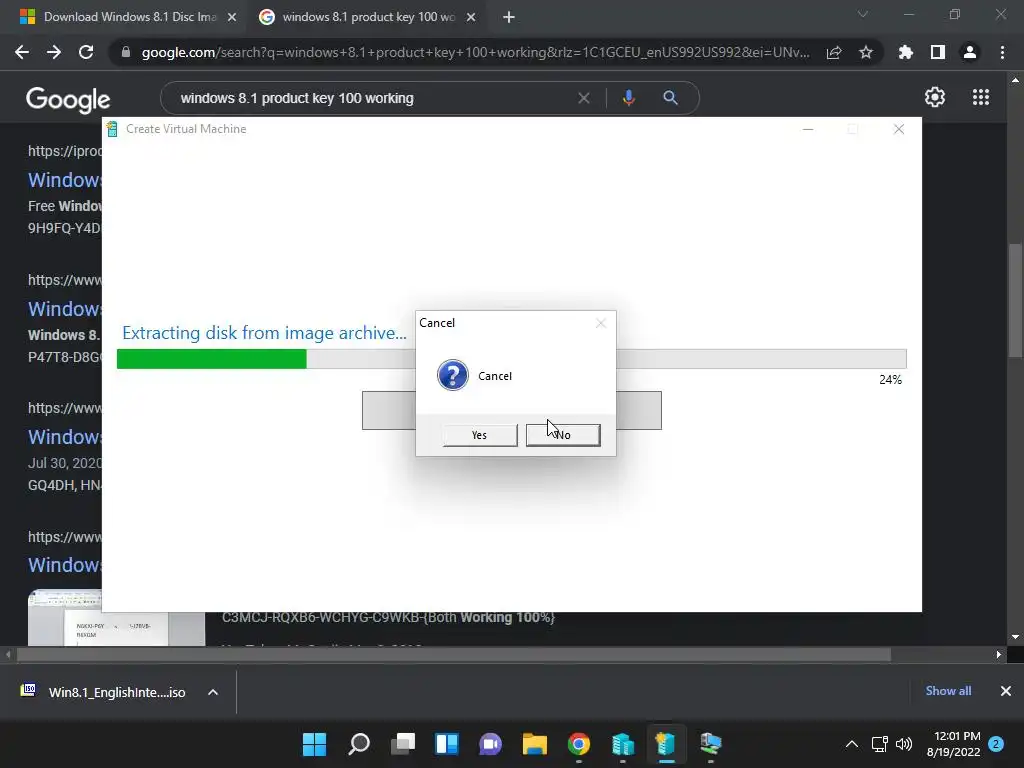This screenshot has width=1024, height=768.
Task: Click the blue question mark icon in dialog
Action: (453, 376)
